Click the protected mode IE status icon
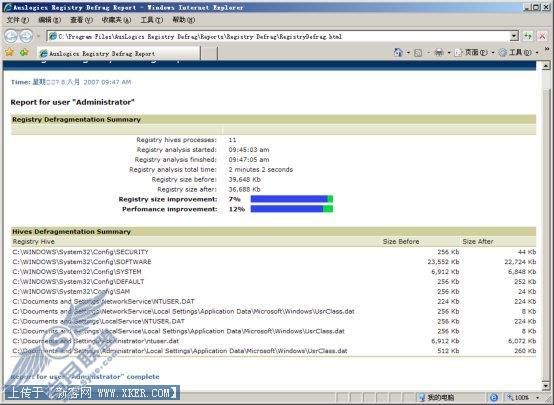554x405 pixels. tap(494, 398)
